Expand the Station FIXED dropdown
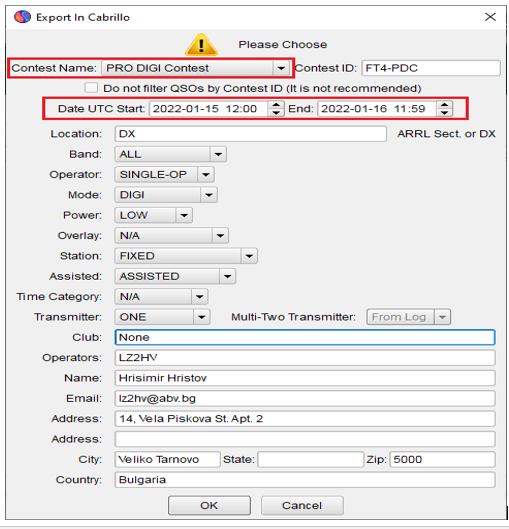Image resolution: width=509 pixels, height=529 pixels. coord(249,256)
